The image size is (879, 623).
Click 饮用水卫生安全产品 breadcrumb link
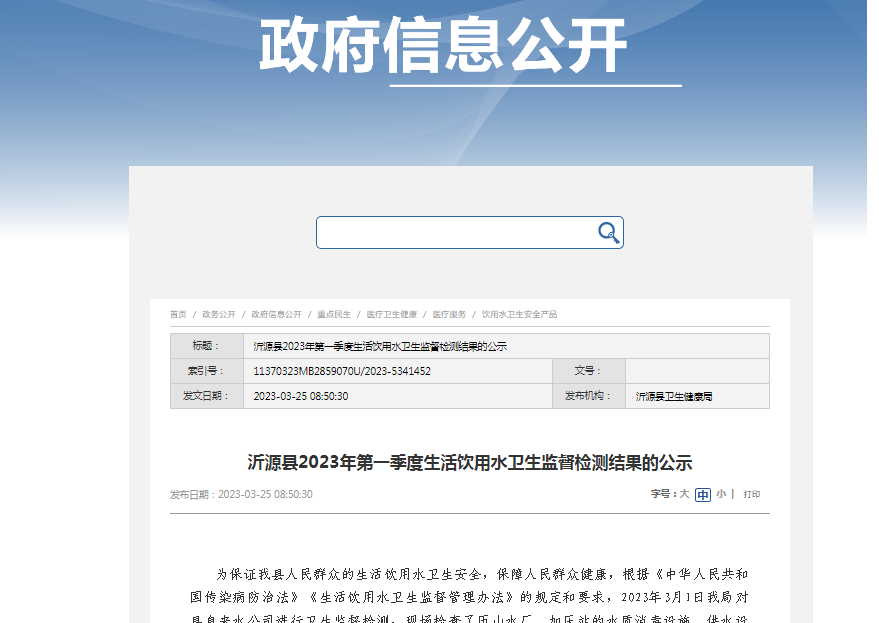519,314
